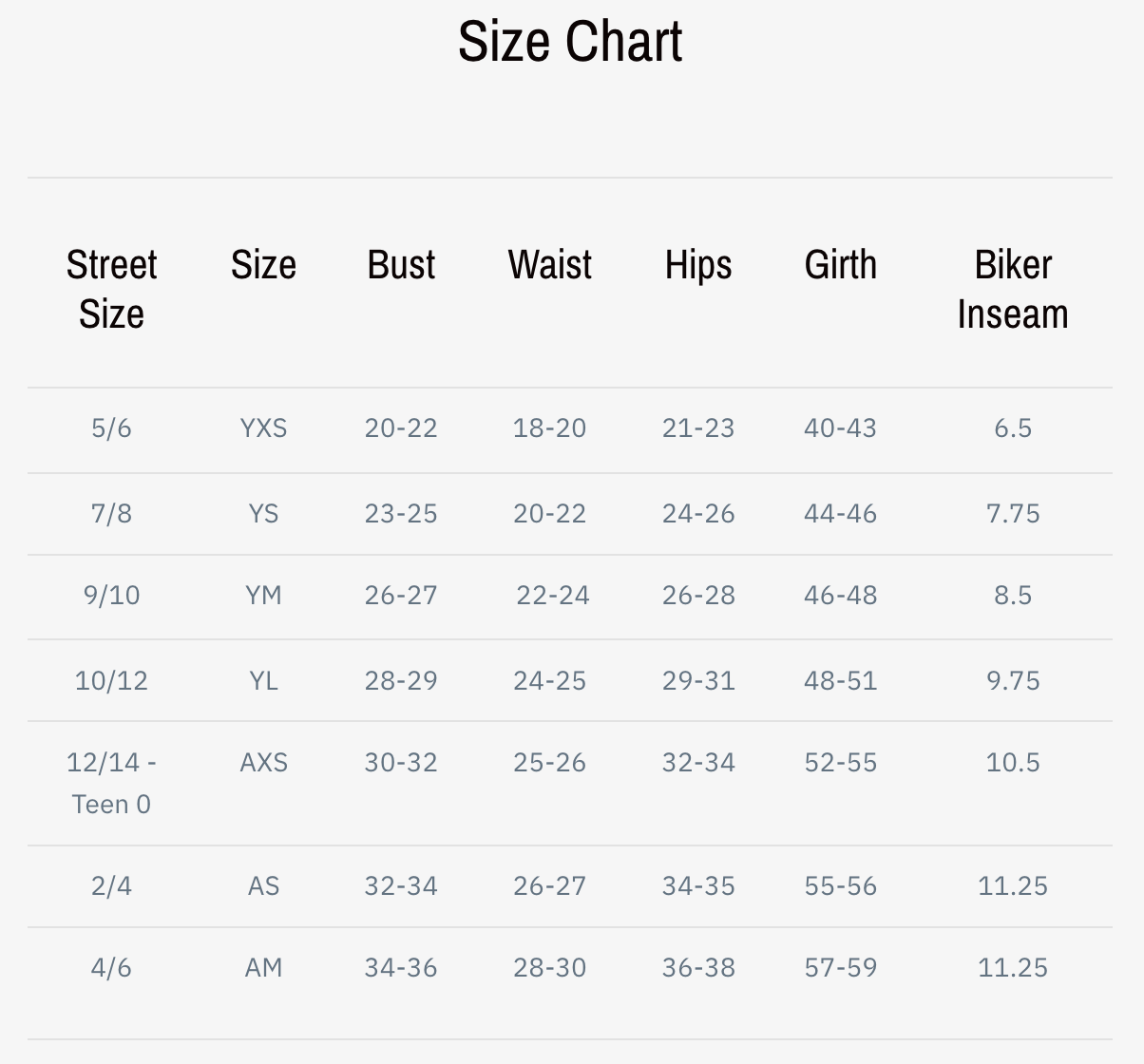Click the Size Chart title
This screenshot has width=1144, height=1064.
[x=570, y=42]
